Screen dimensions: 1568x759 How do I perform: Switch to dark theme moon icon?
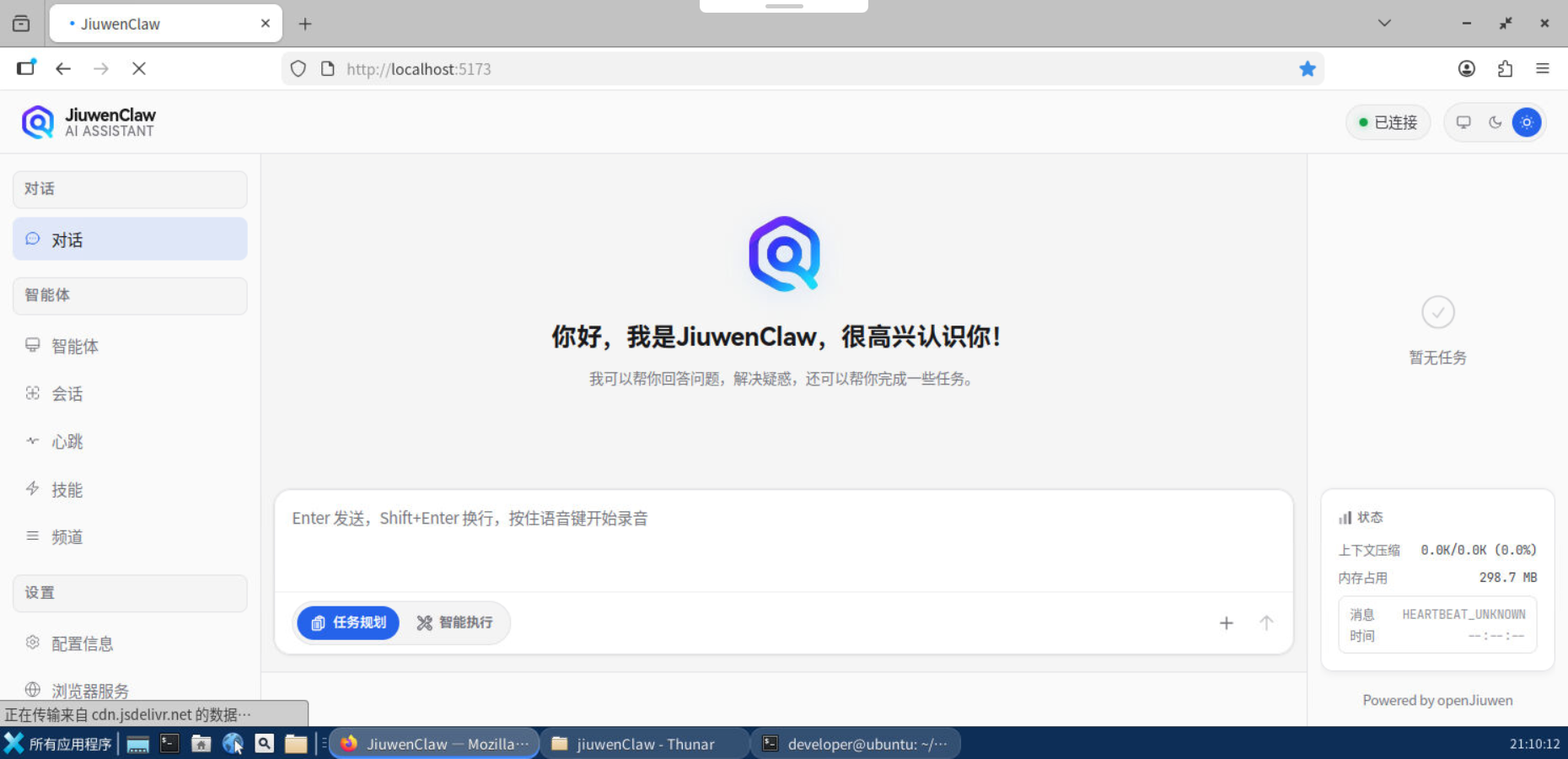click(x=1495, y=122)
